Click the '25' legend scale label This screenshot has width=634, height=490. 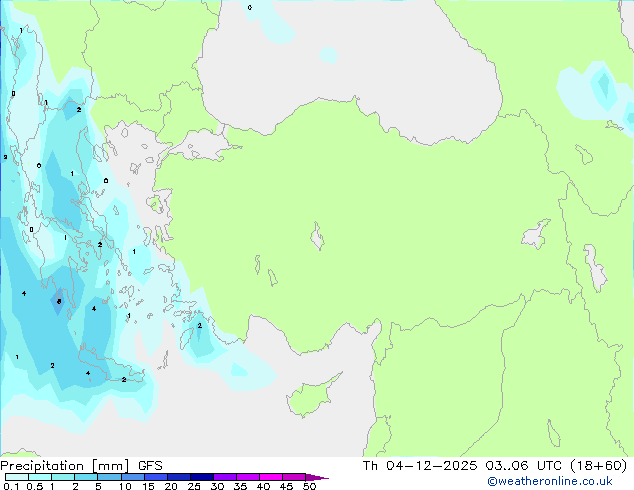pos(194,486)
